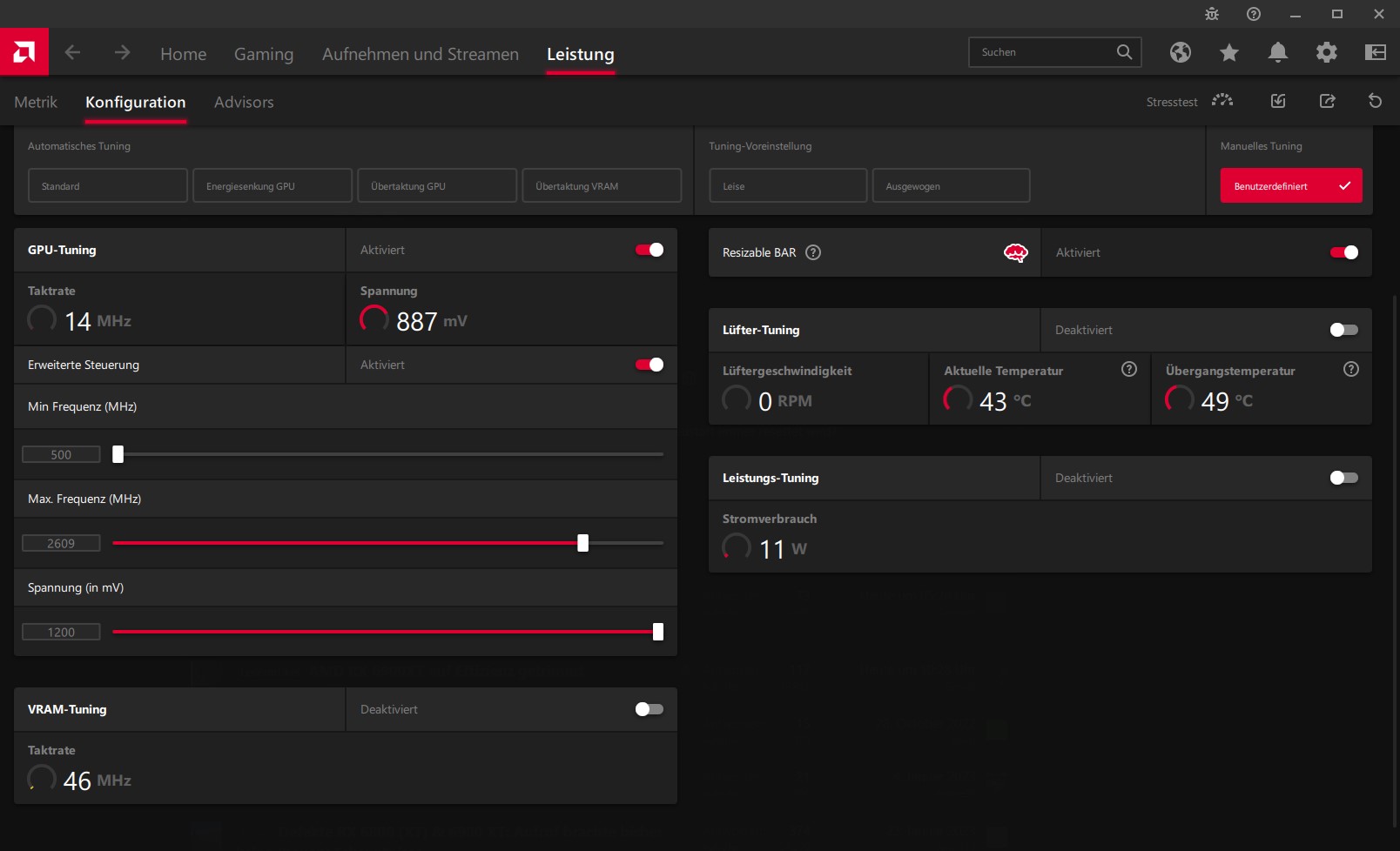Open the help question mark icon in title bar

tap(1254, 14)
